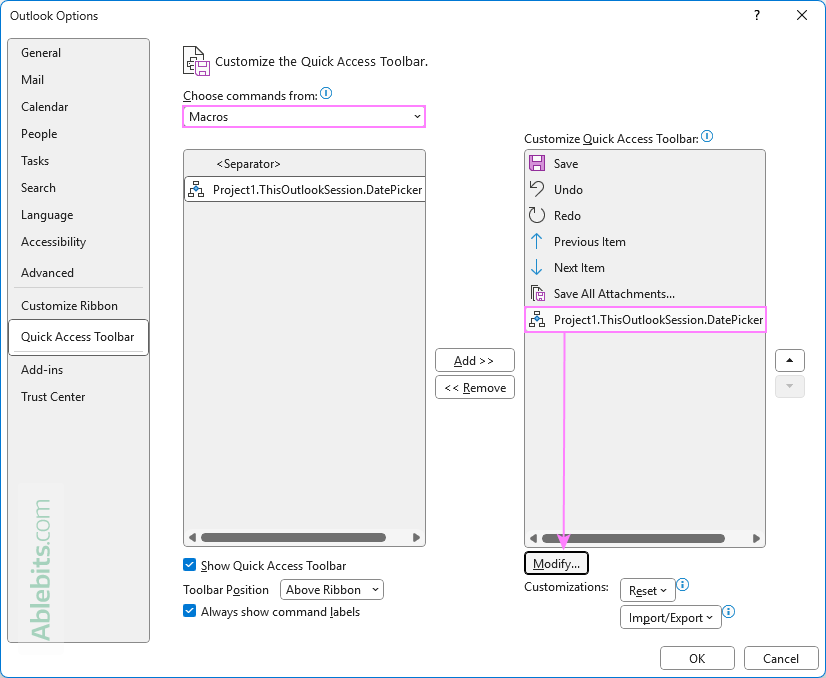Click horizontal scrollbar of toolbar list

633,538
